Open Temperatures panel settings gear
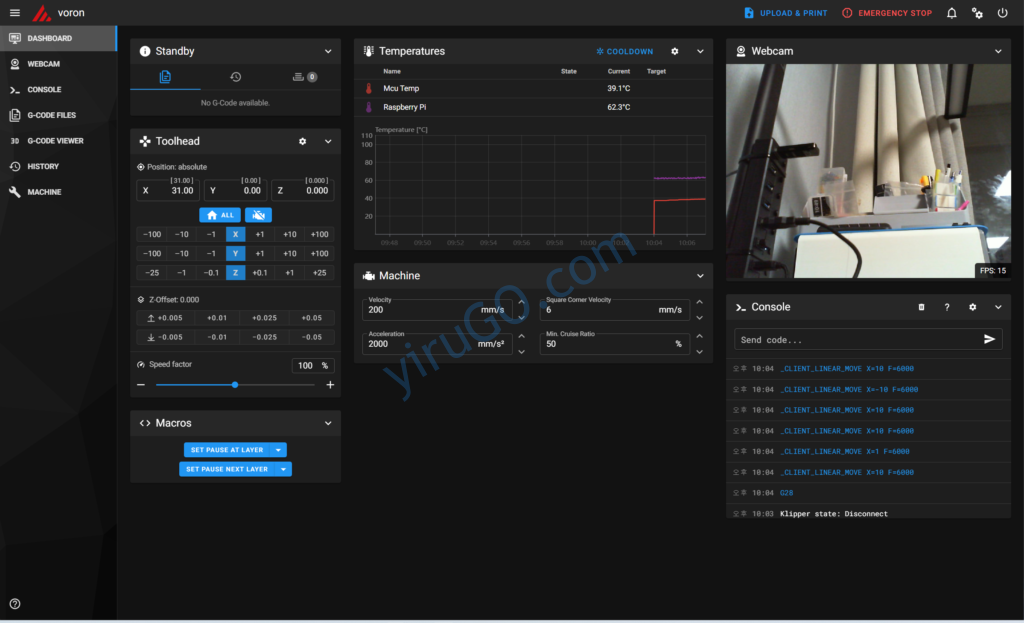This screenshot has width=1024, height=623. (674, 51)
